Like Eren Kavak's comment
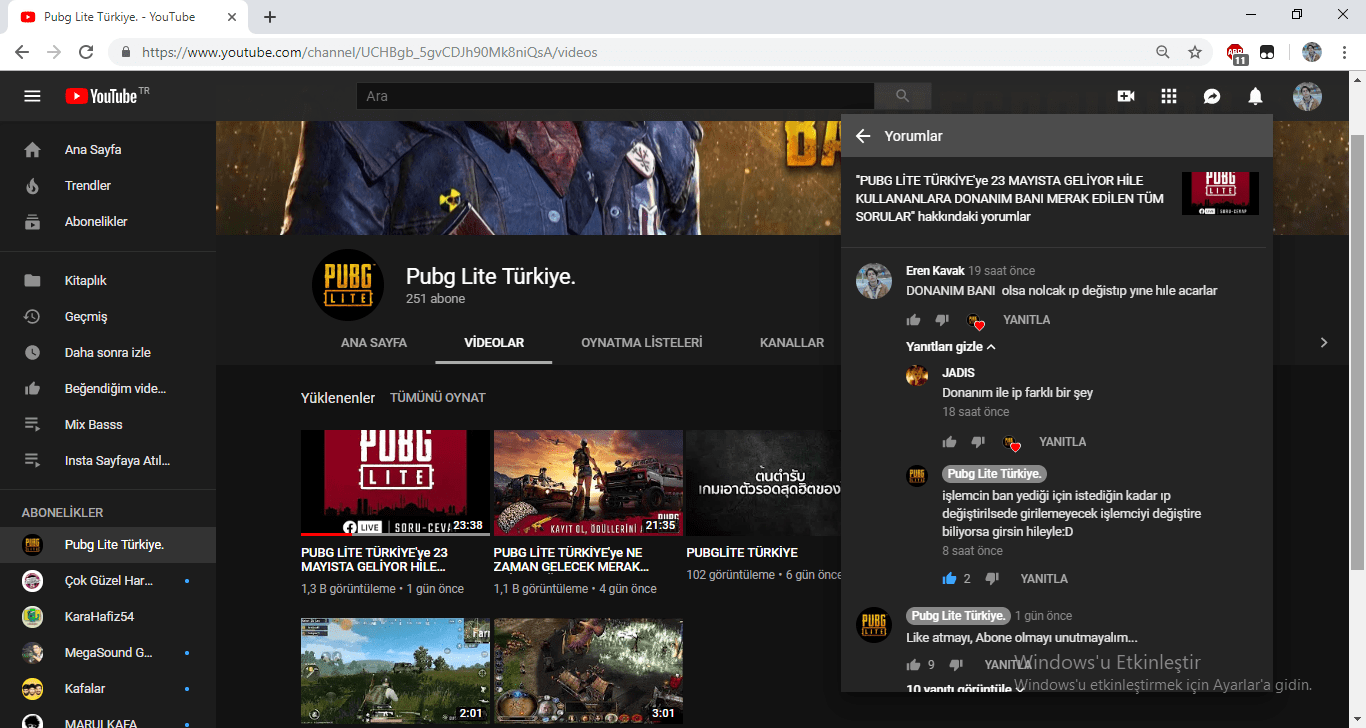1366x728 pixels. pos(913,320)
